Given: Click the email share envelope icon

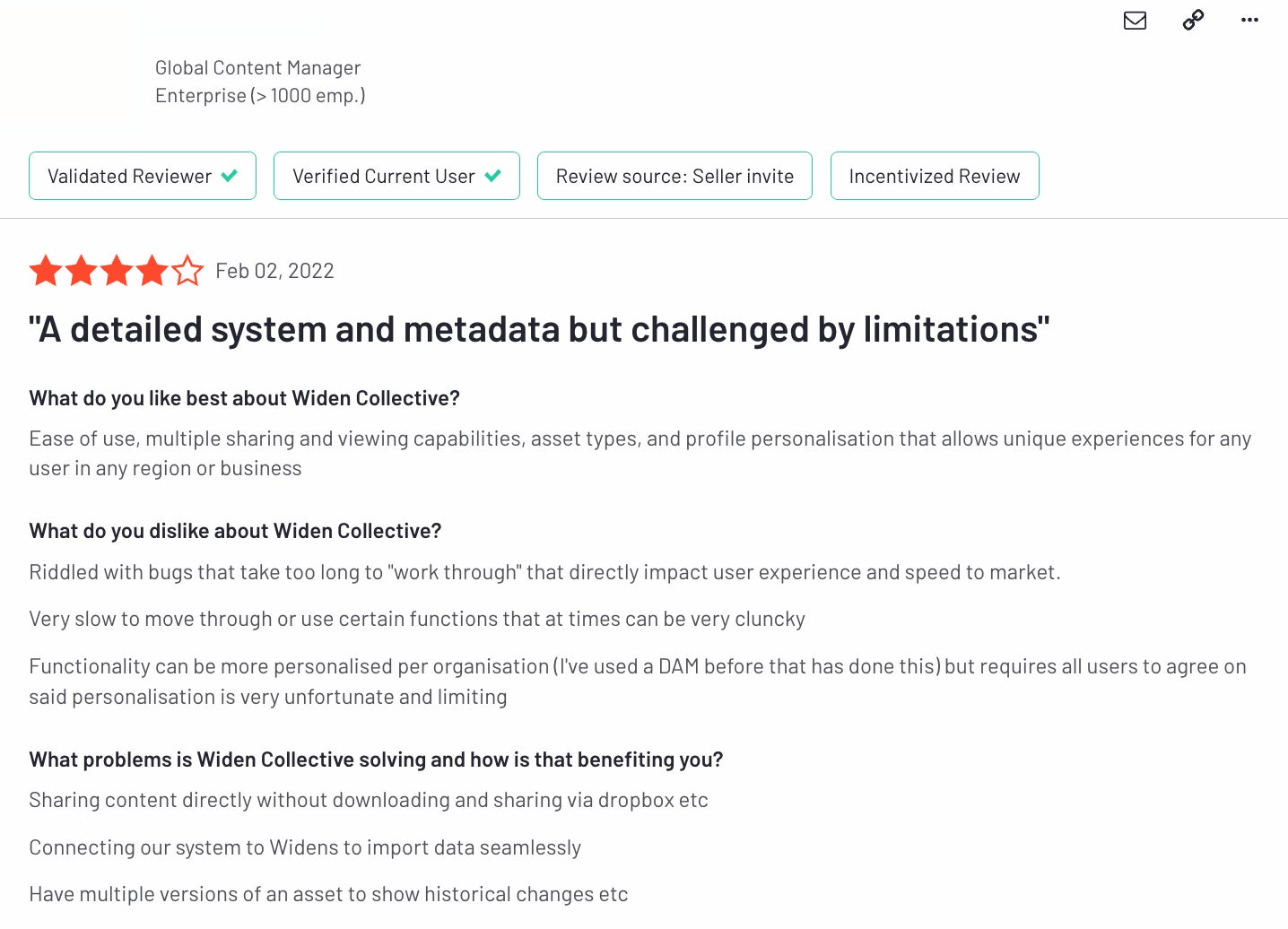Looking at the screenshot, I should (1135, 21).
